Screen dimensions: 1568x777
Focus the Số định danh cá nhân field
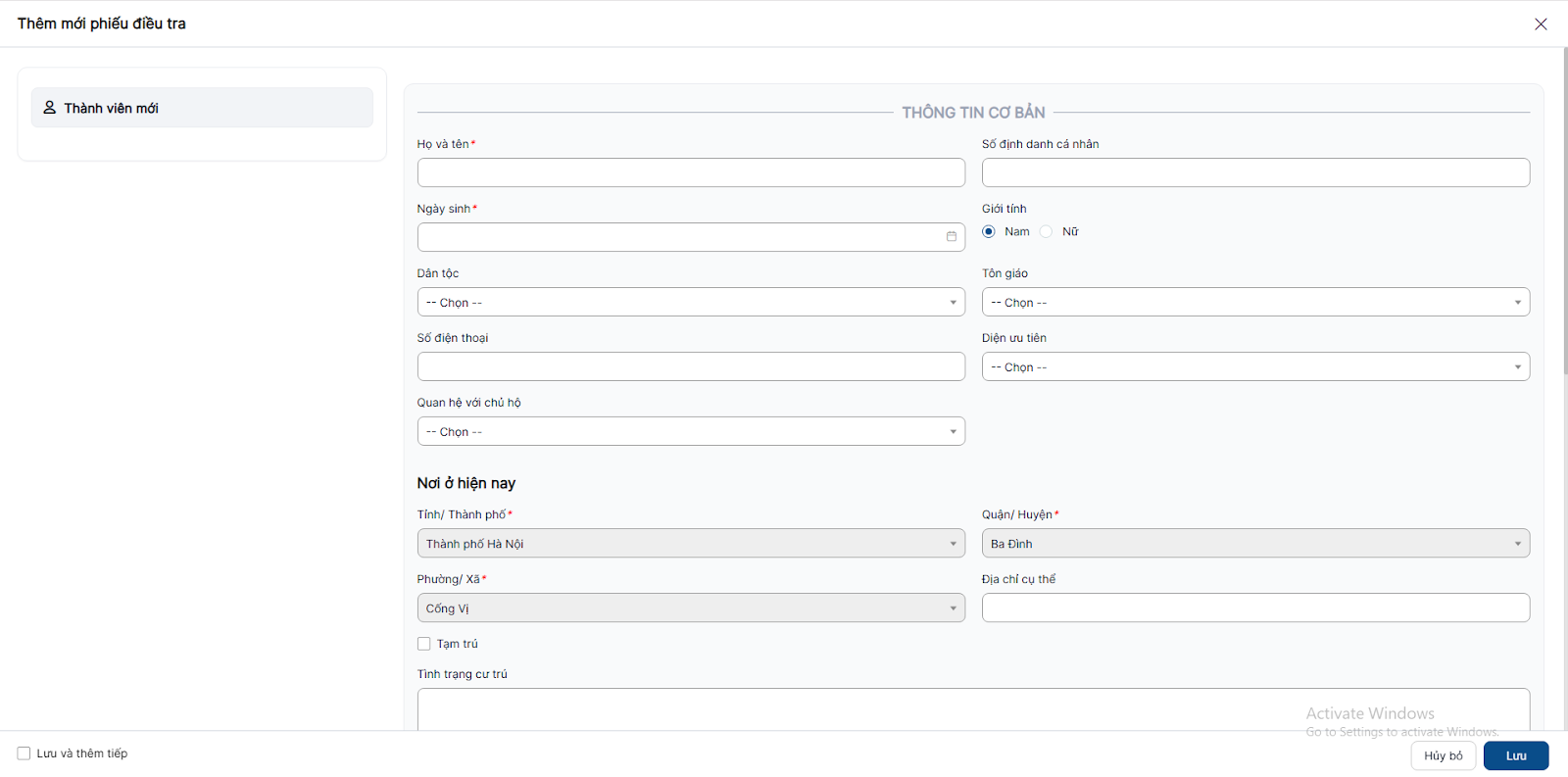click(1254, 173)
